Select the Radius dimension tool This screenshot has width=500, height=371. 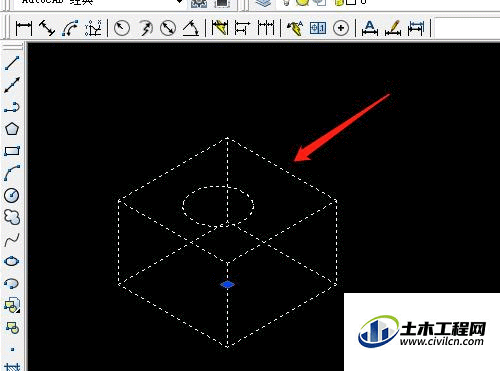click(x=122, y=28)
